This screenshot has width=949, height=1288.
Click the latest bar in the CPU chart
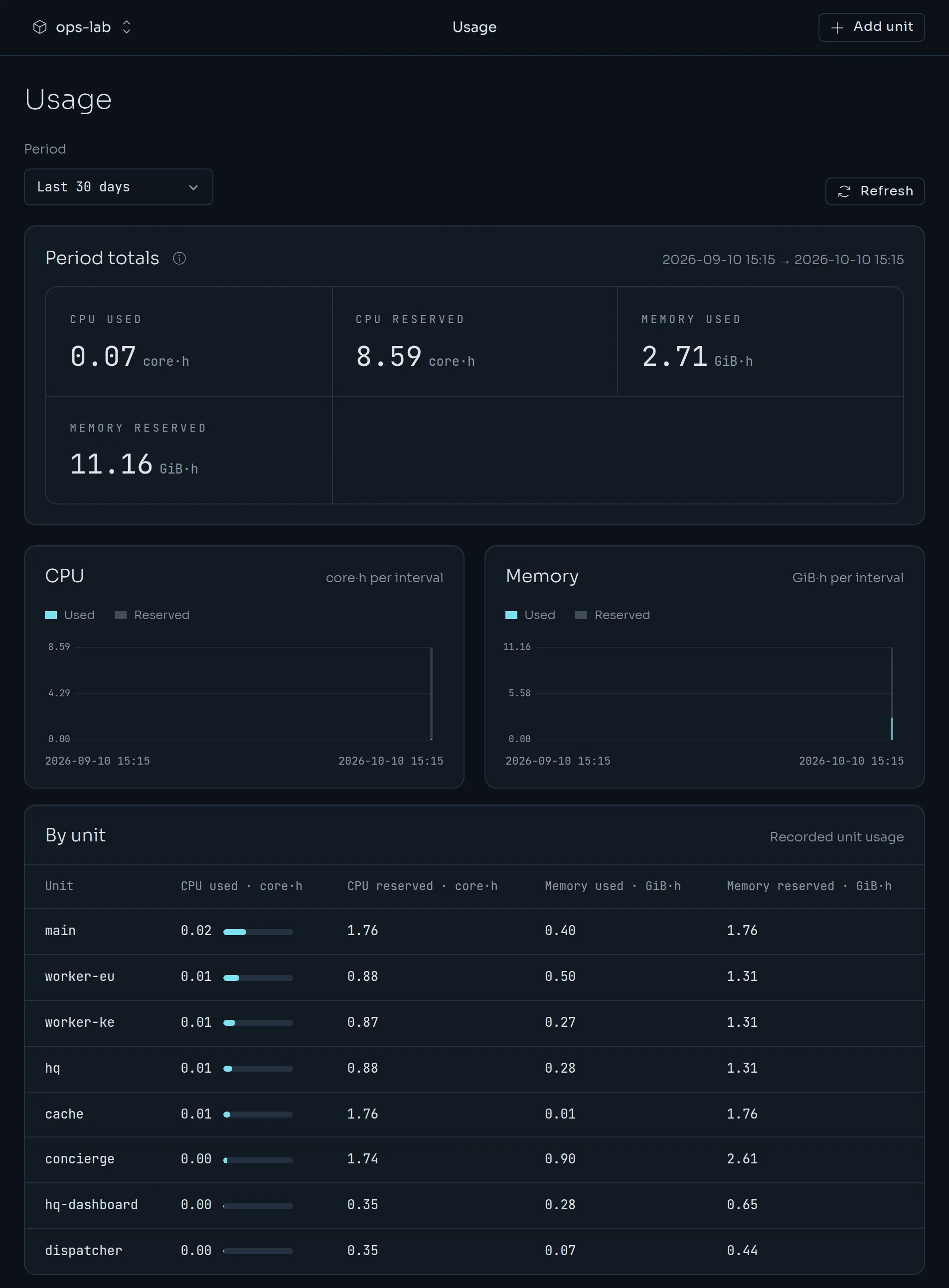(432, 694)
